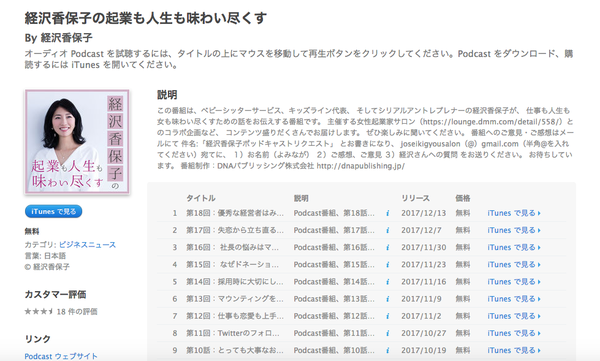Click the podcast title 経沢香保子の起業も人生も味わい尽くす
The image size is (600, 361).
(x=145, y=18)
